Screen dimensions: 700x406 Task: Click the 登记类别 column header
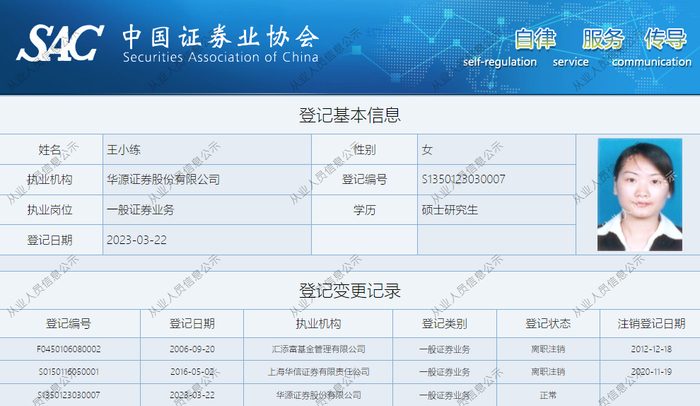point(445,323)
